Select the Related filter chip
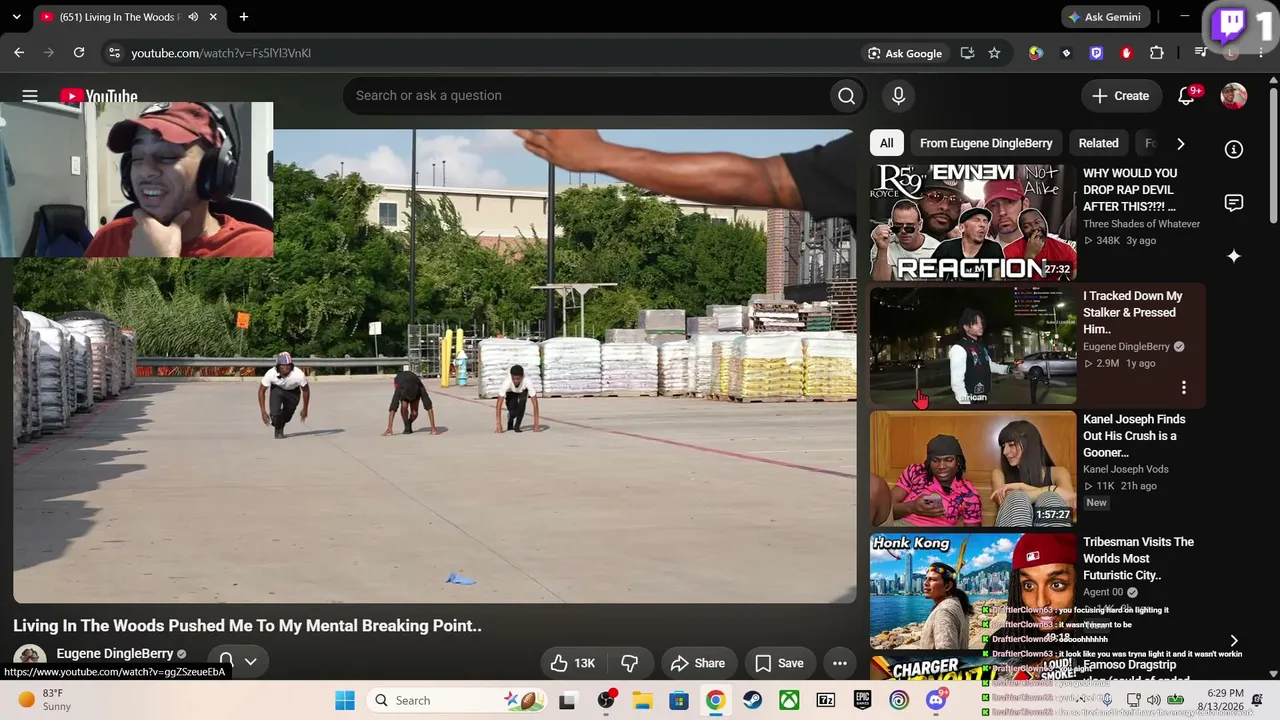This screenshot has height=720, width=1280. click(x=1098, y=143)
